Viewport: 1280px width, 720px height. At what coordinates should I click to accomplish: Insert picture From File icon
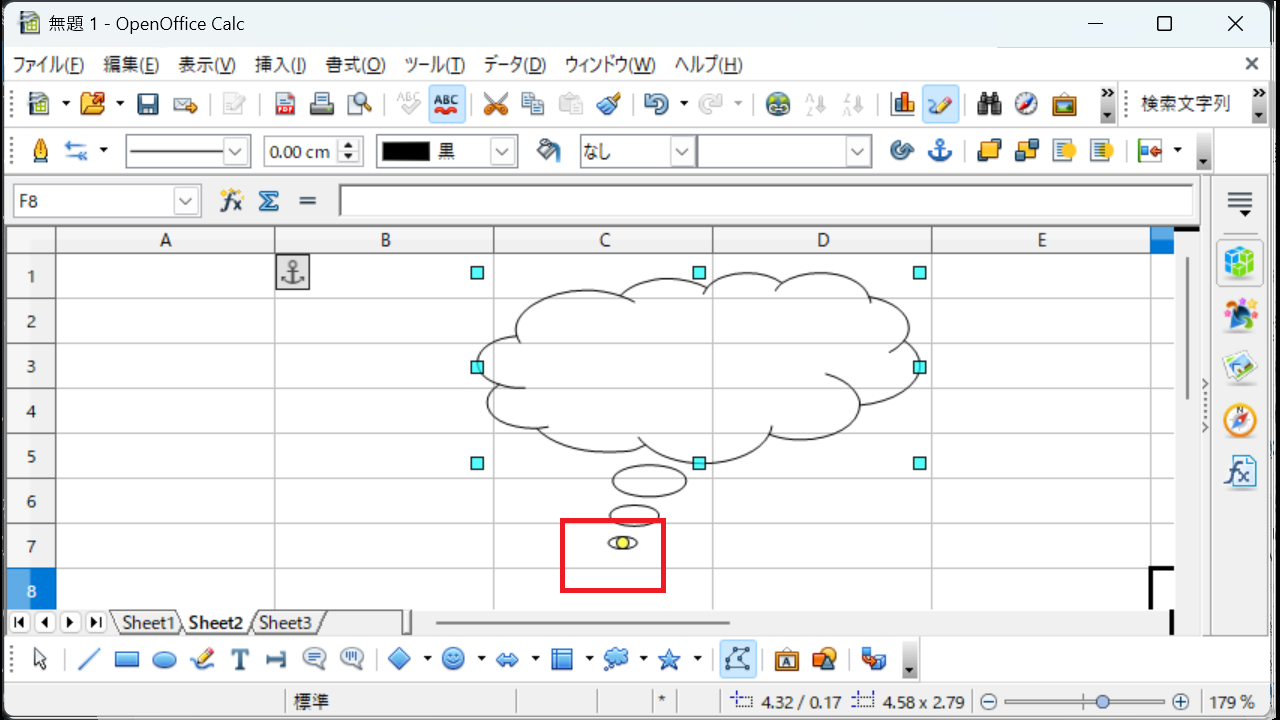click(x=824, y=659)
